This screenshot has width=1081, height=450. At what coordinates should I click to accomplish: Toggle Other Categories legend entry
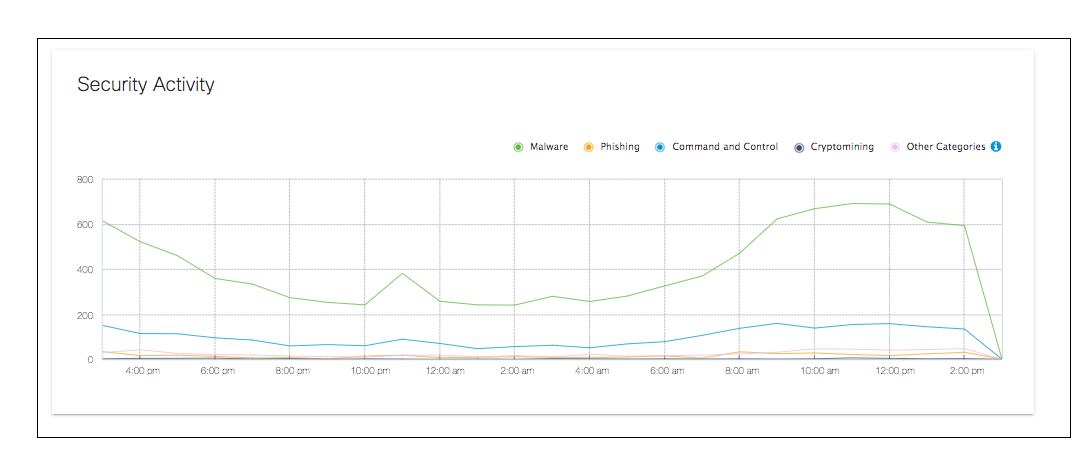pos(938,147)
